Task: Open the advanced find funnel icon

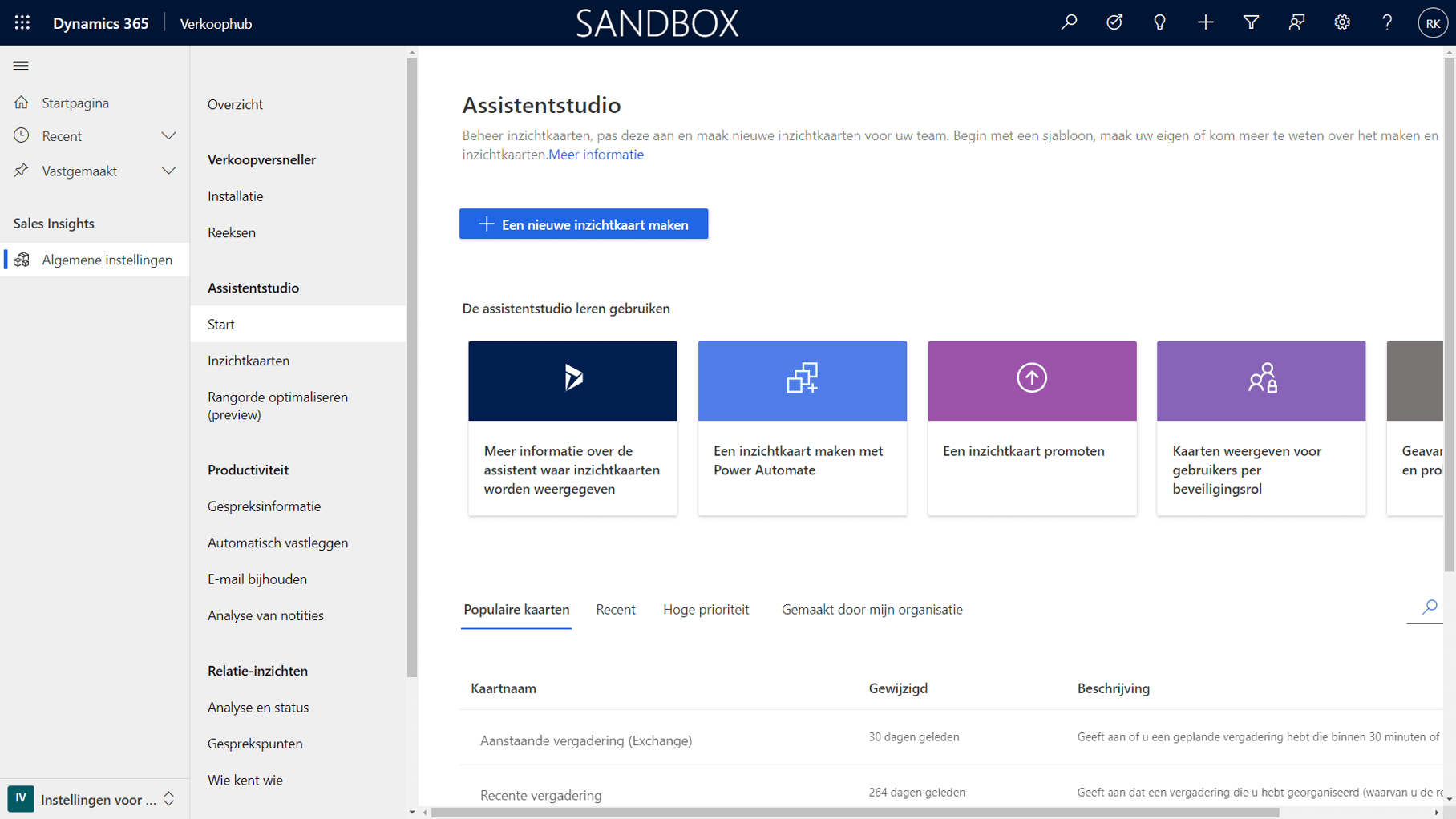Action: coord(1251,22)
